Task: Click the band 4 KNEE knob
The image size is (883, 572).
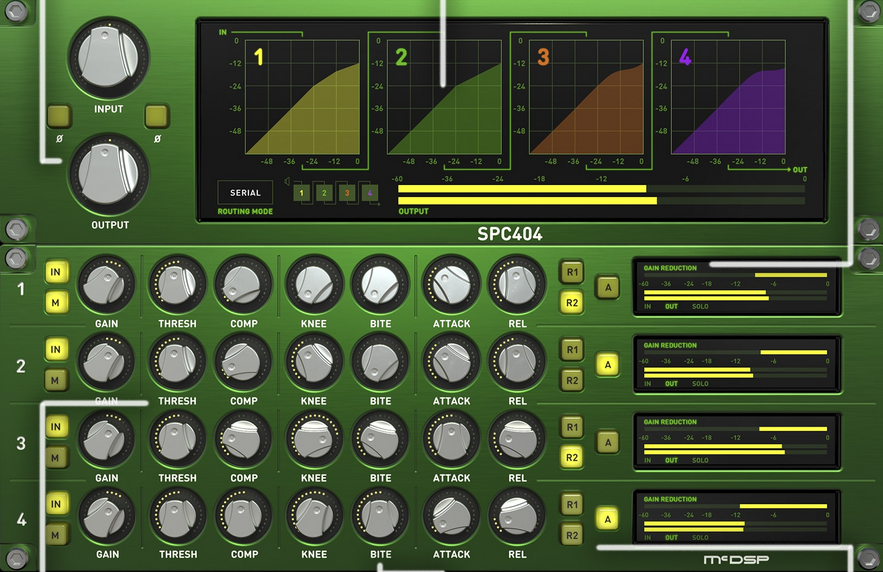Action: point(314,516)
